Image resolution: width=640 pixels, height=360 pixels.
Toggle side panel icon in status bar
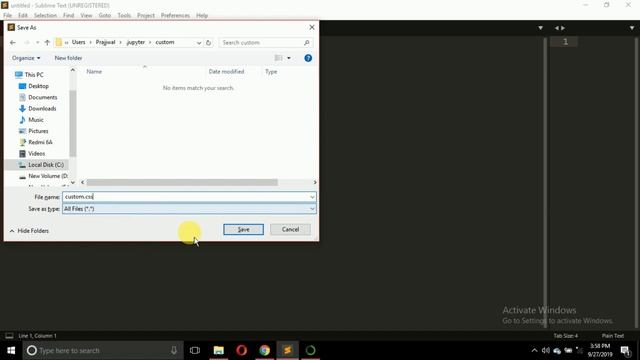coord(9,336)
